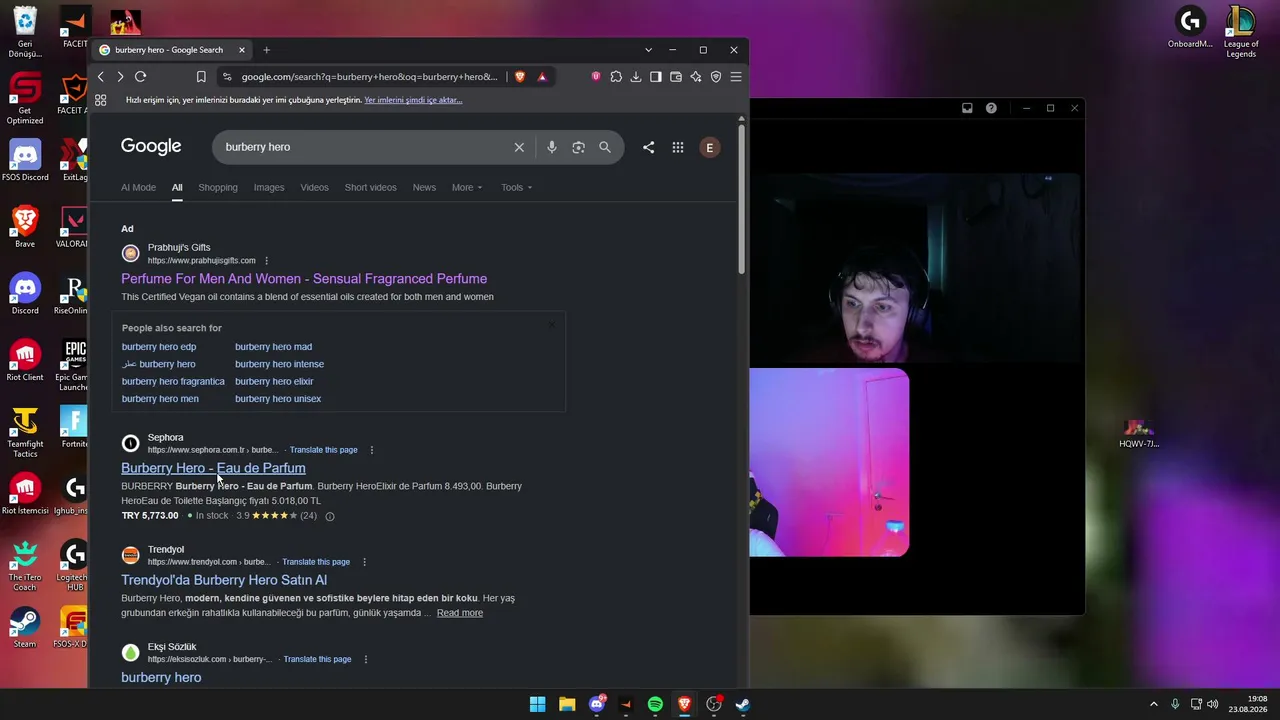
Task: Open the Perfume For Men And Women ad
Action: 304,279
